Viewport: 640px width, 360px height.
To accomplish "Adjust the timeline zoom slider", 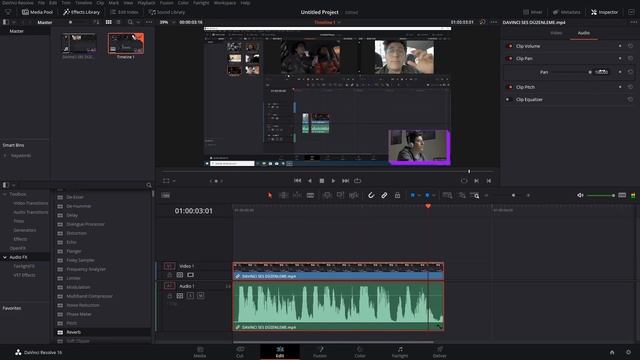I will [507, 196].
